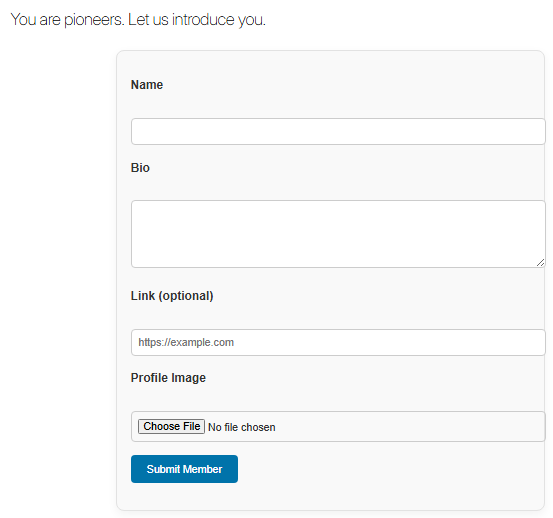
Task: Click gray panel space above Name label
Action: tap(330, 65)
